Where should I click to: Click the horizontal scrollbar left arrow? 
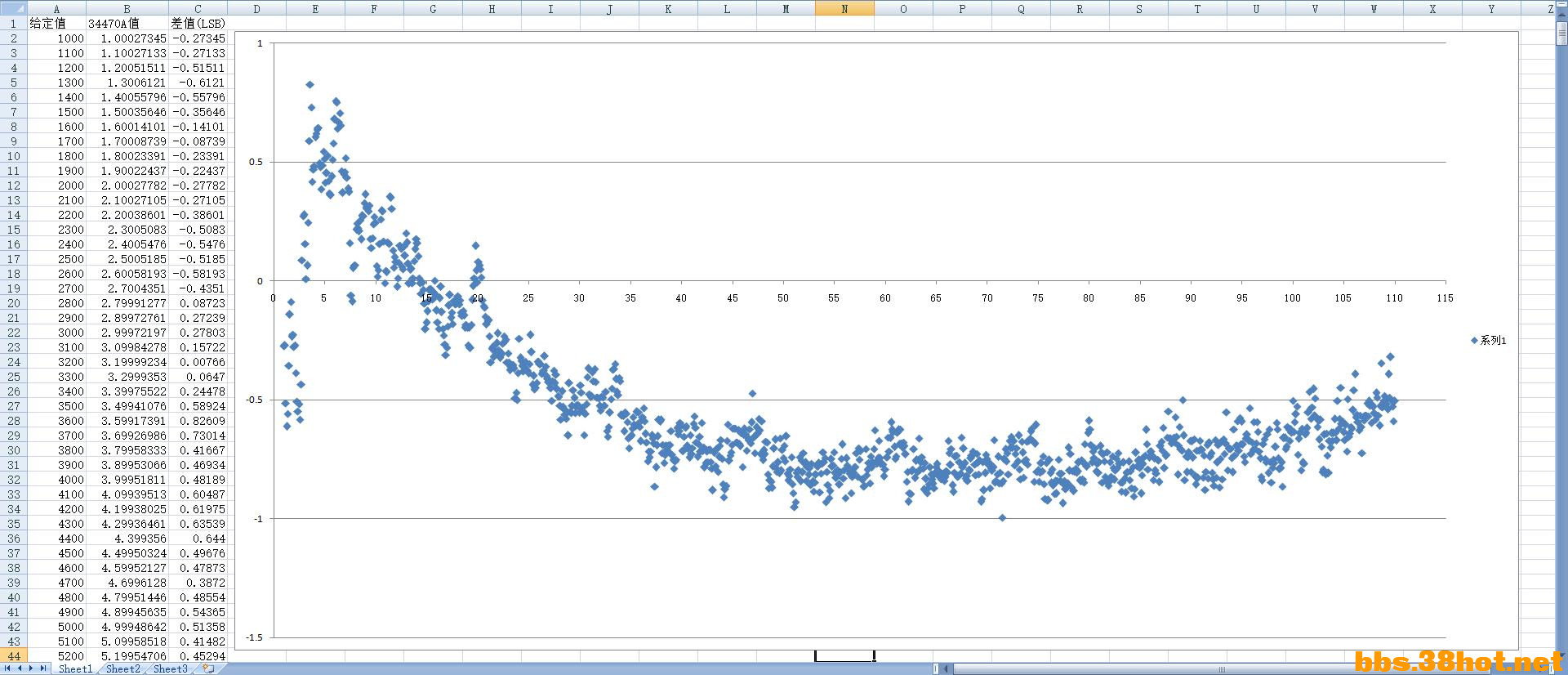pos(947,668)
